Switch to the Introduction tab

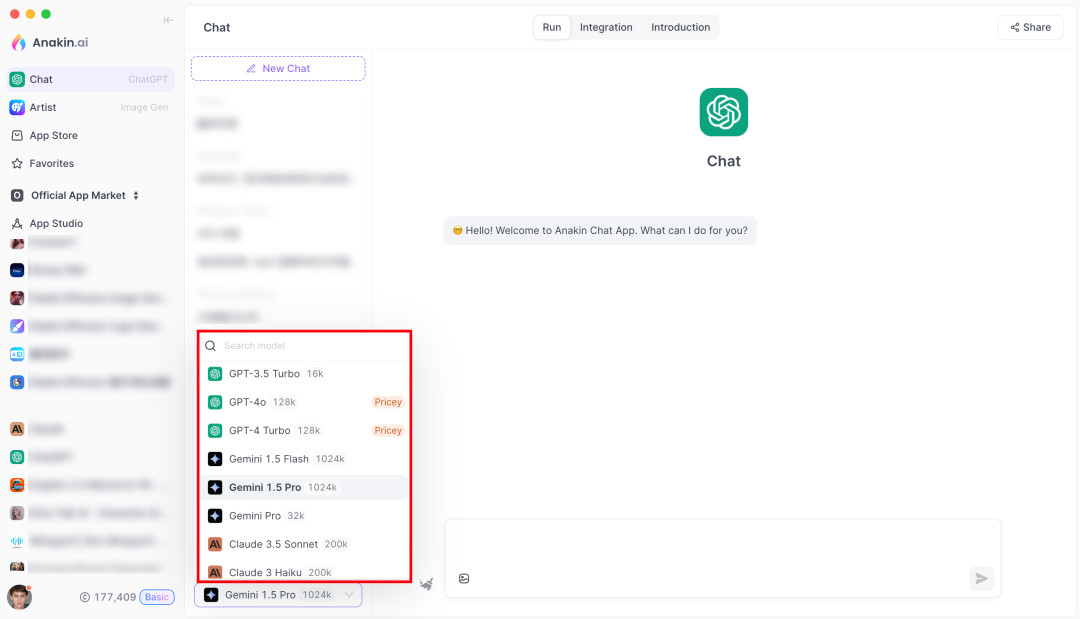click(681, 28)
